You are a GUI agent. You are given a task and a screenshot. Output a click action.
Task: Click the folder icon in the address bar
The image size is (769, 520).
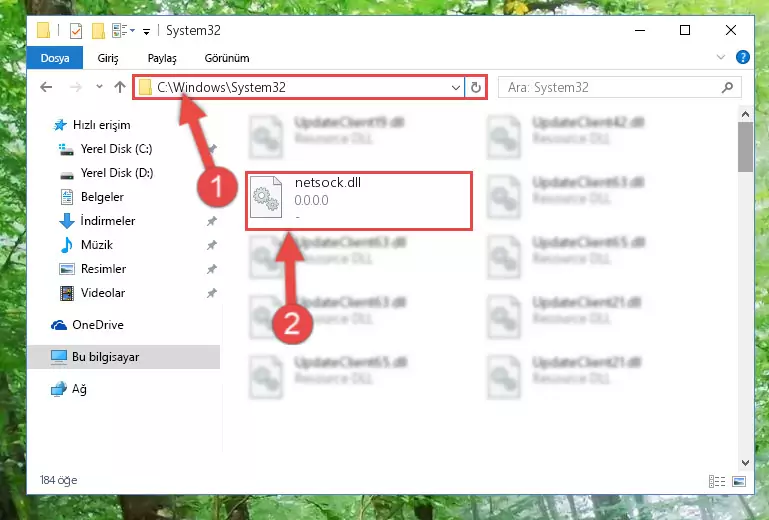[145, 87]
